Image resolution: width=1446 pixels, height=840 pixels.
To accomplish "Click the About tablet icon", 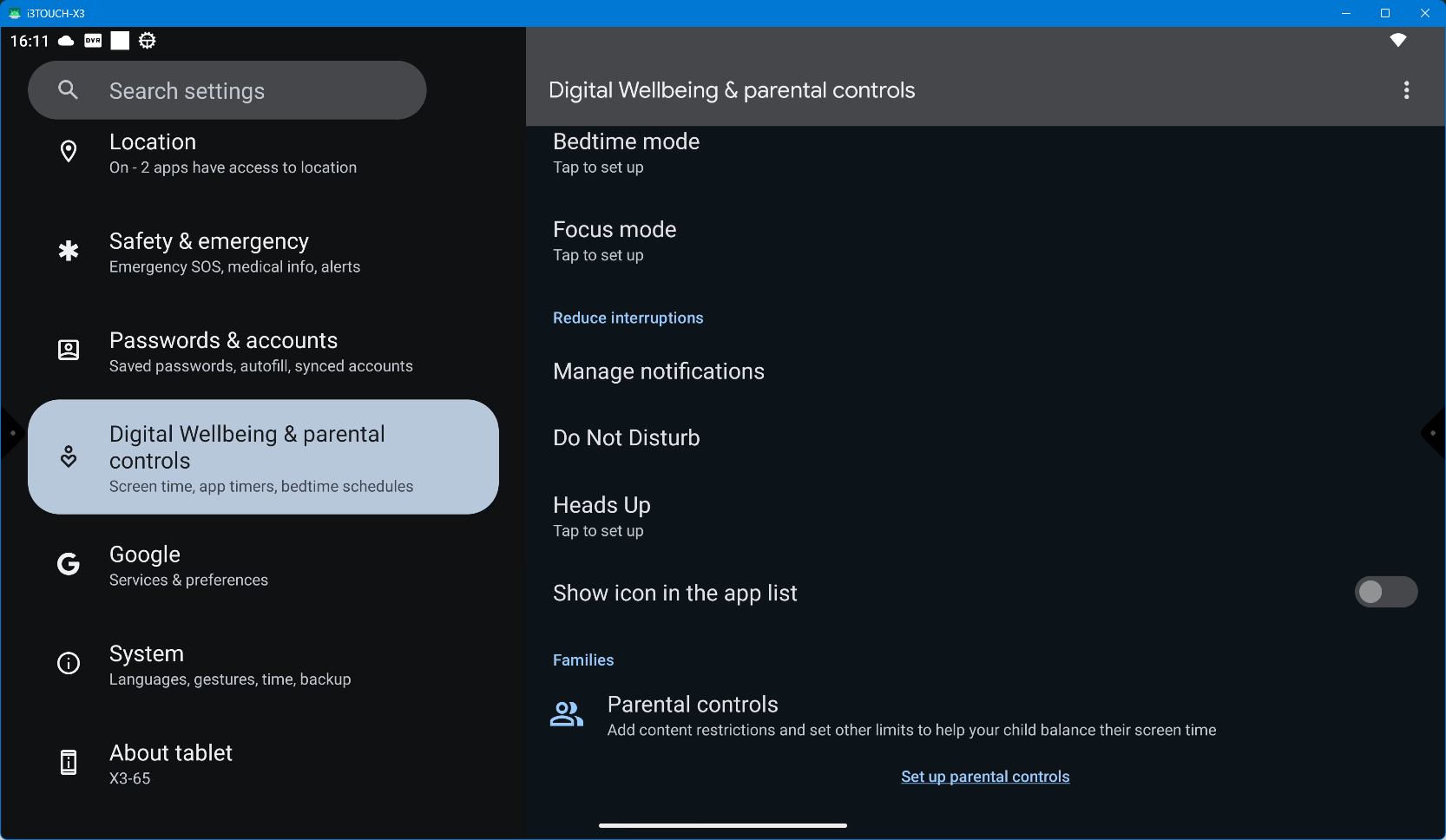I will 69,763.
